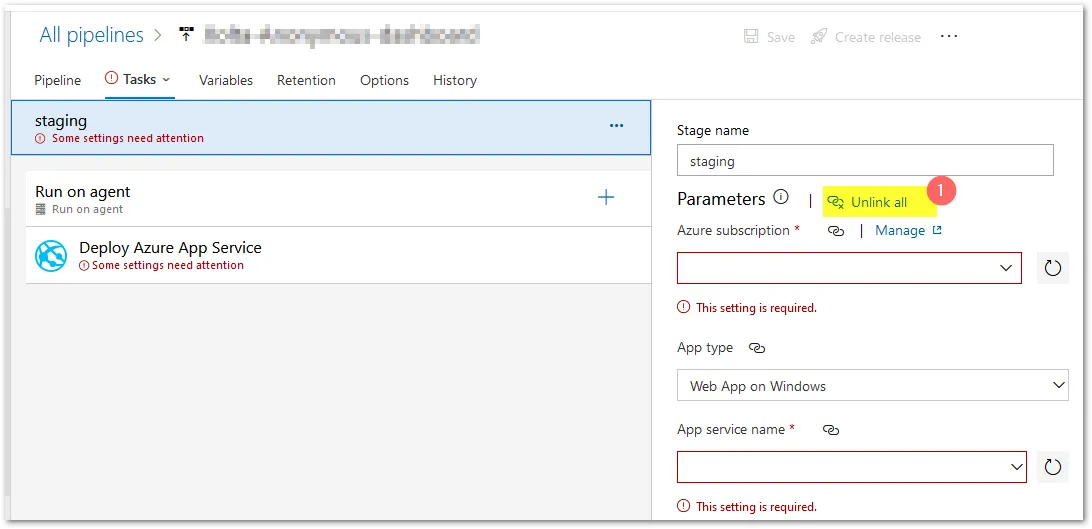Open the App service name dropdown
This screenshot has width=1092, height=529.
[x=852, y=466]
